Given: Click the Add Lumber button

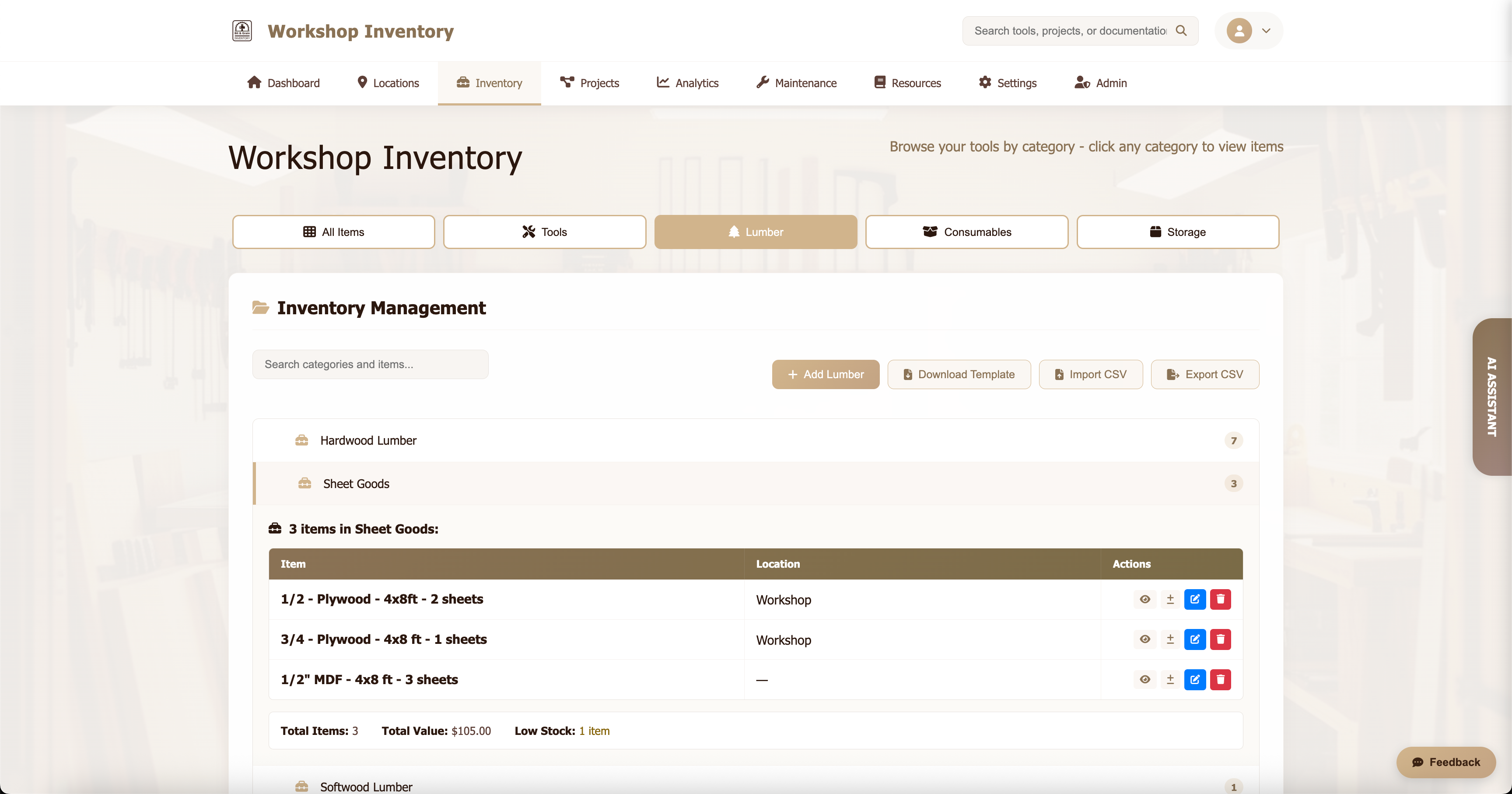Looking at the screenshot, I should (x=825, y=374).
